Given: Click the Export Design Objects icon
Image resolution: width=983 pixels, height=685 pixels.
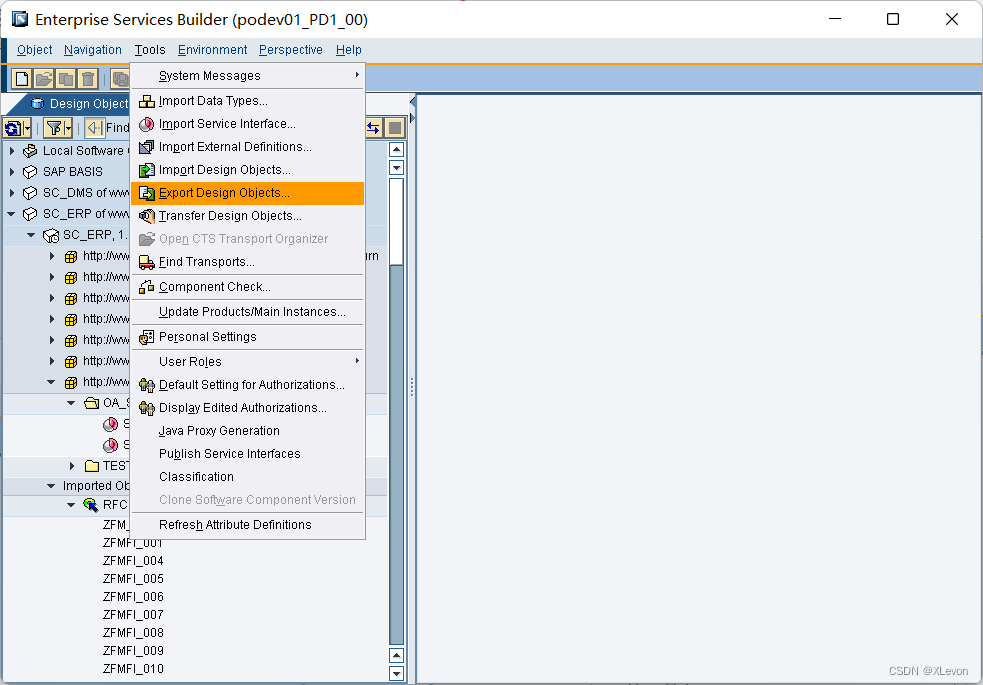Looking at the screenshot, I should coord(147,193).
